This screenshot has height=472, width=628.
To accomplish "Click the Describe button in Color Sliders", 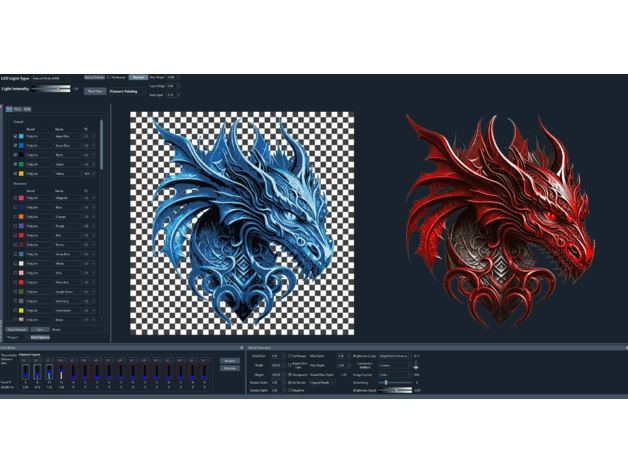I will tap(230, 368).
